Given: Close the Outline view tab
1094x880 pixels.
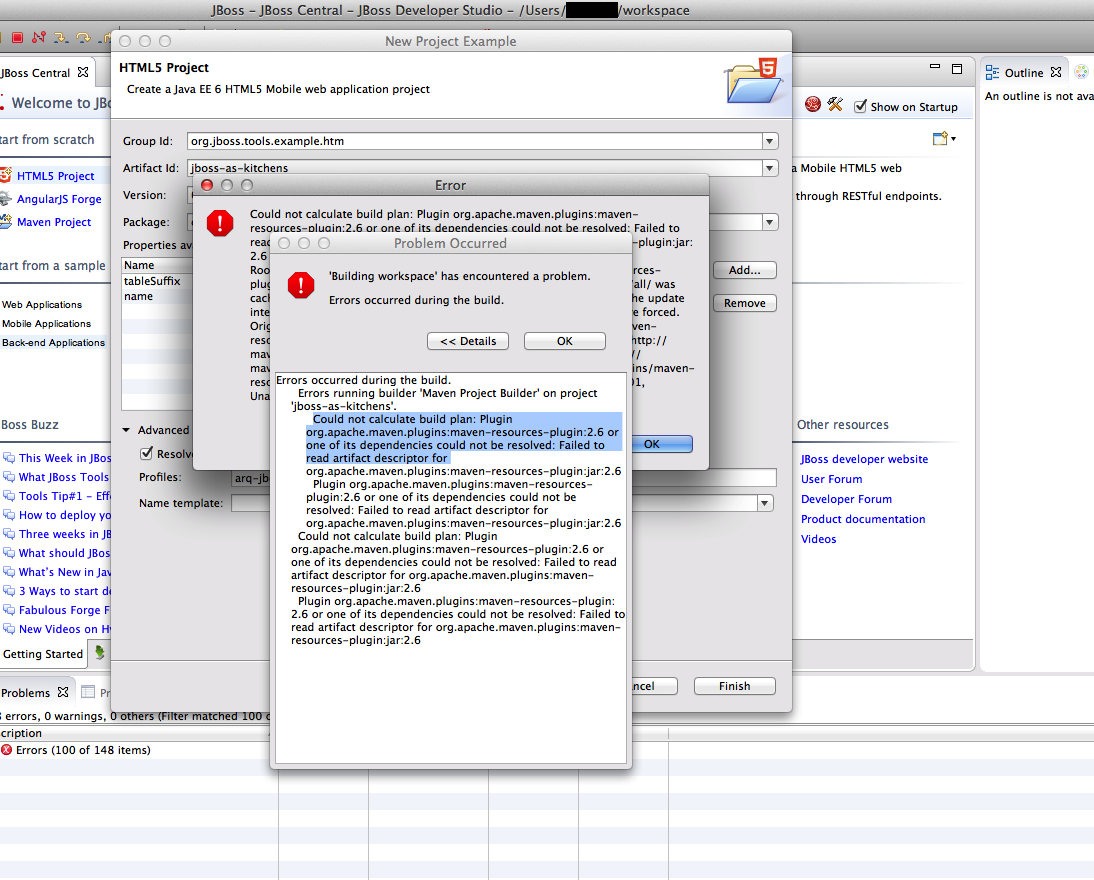Looking at the screenshot, I should click(x=1056, y=73).
